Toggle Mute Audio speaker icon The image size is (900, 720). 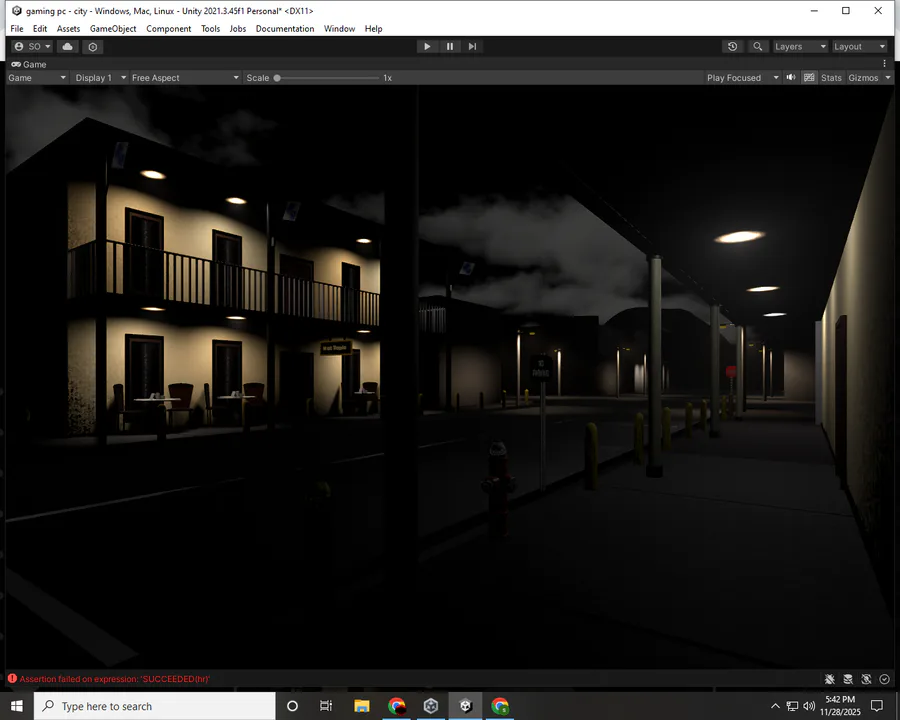point(791,78)
